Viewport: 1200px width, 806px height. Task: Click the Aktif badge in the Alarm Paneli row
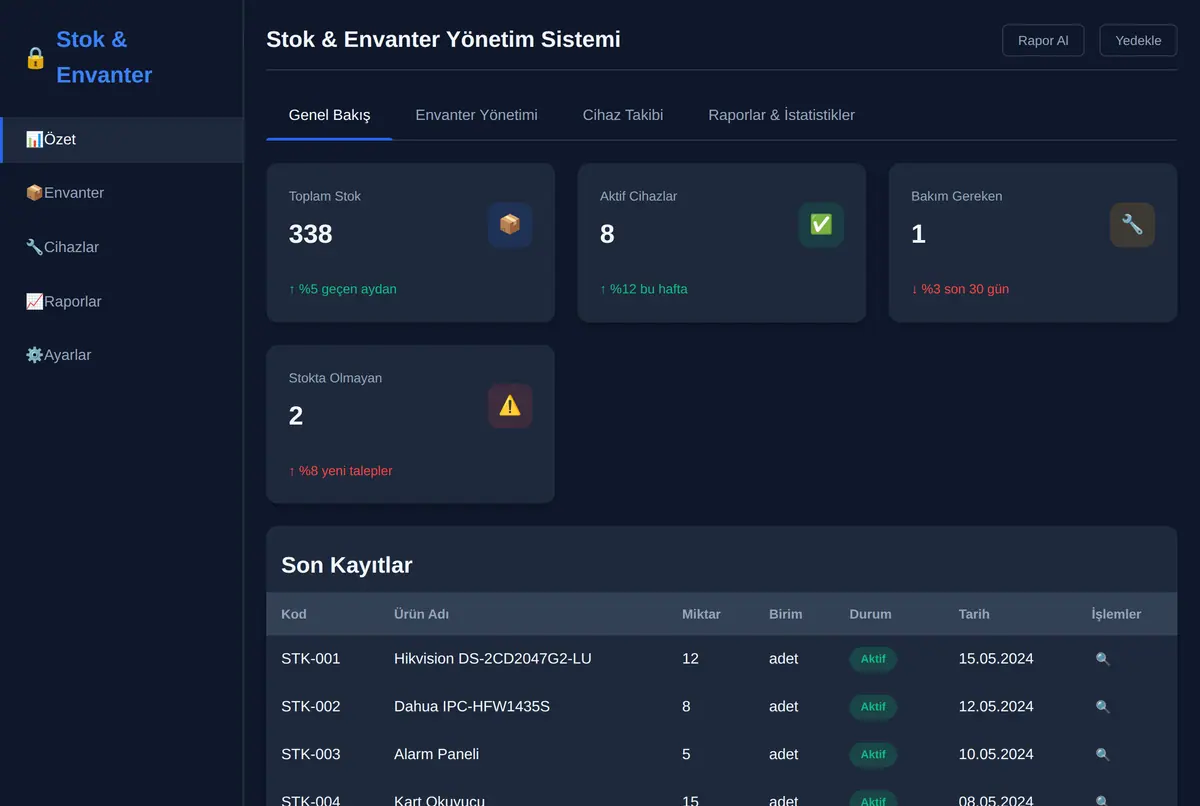(x=873, y=755)
